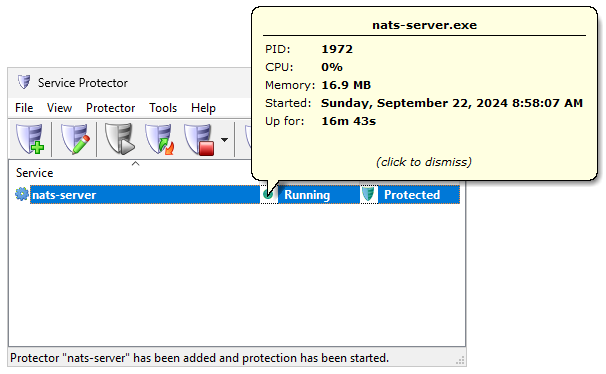Open the Help menu

coord(203,108)
